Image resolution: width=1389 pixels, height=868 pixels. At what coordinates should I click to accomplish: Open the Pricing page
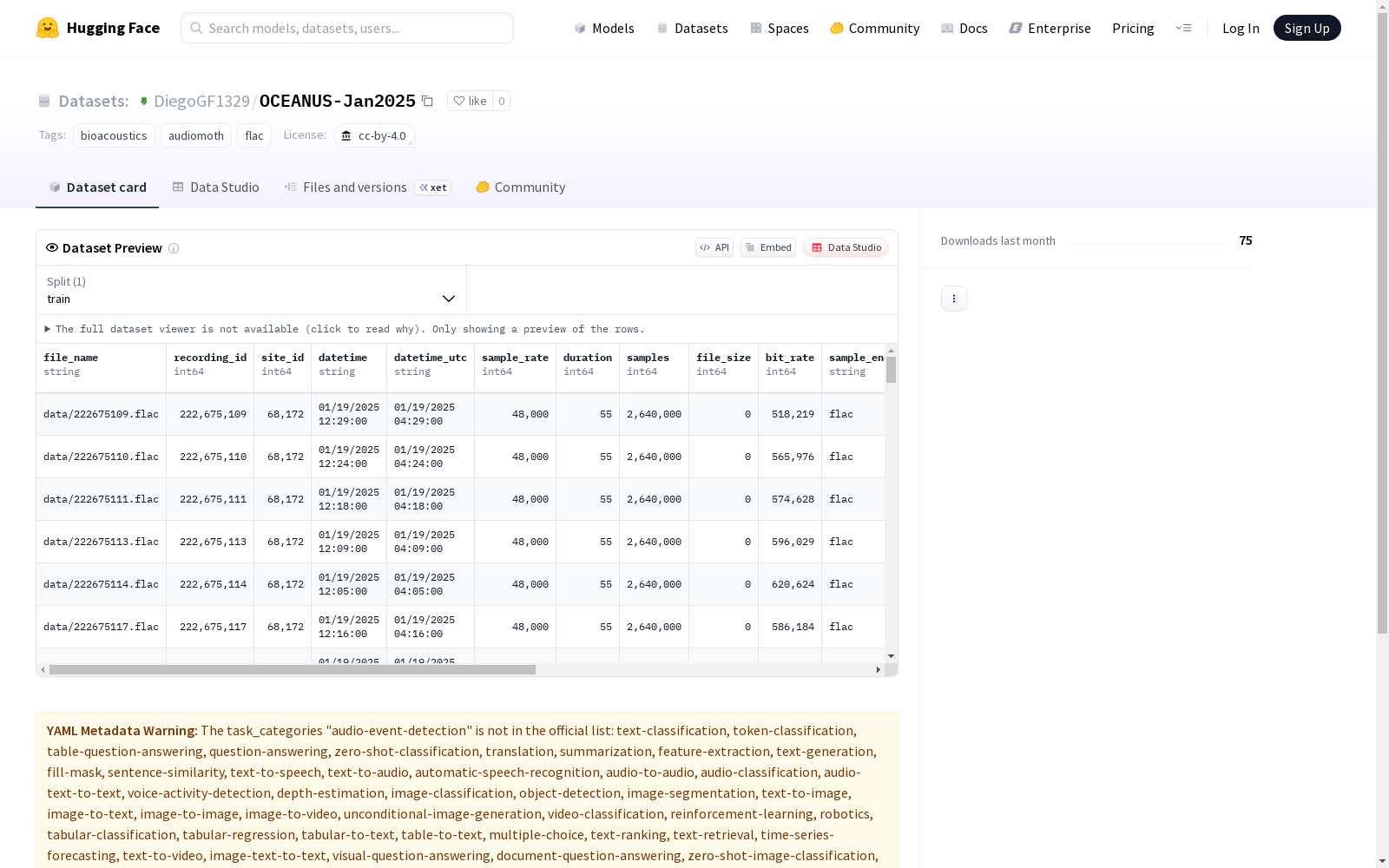pyautogui.click(x=1133, y=28)
